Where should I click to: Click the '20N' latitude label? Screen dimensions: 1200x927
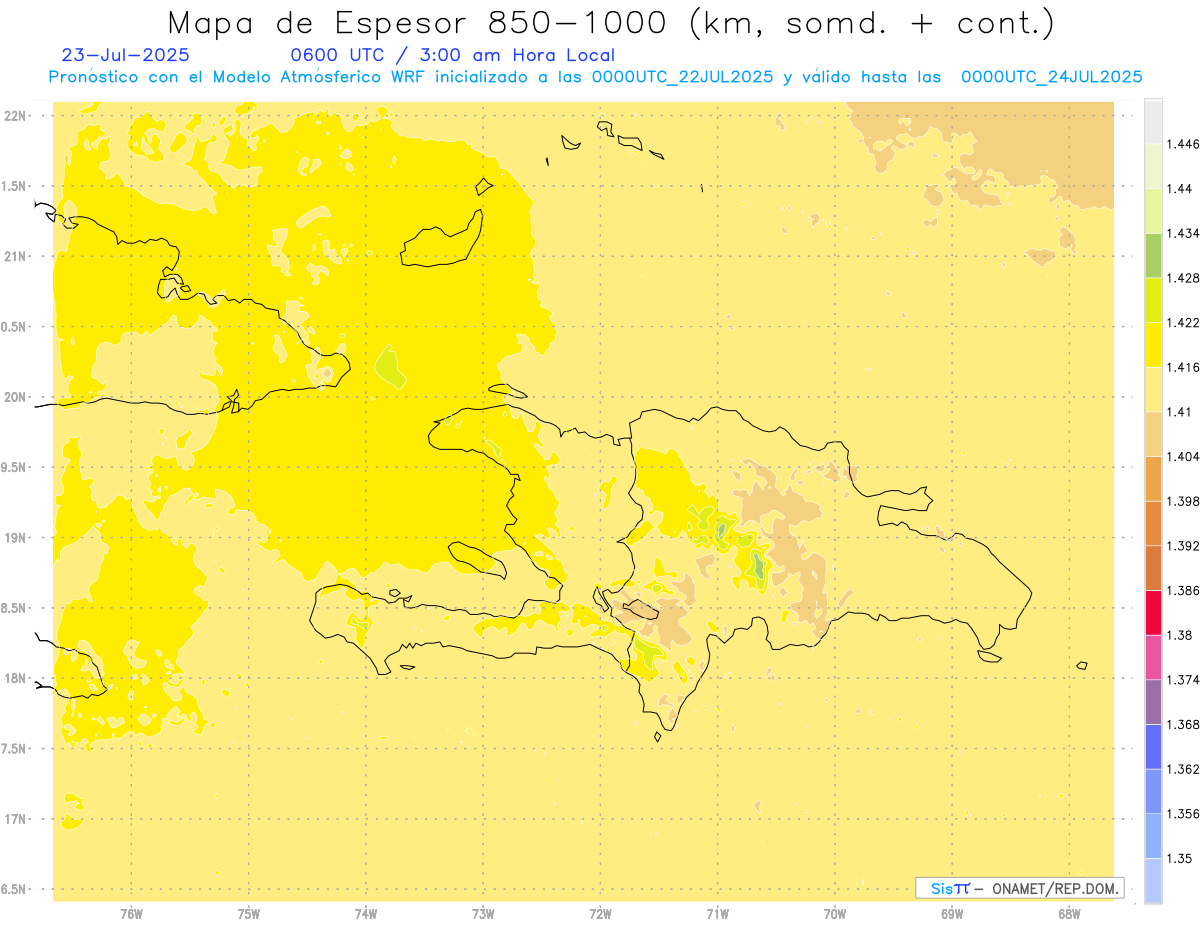click(x=17, y=397)
